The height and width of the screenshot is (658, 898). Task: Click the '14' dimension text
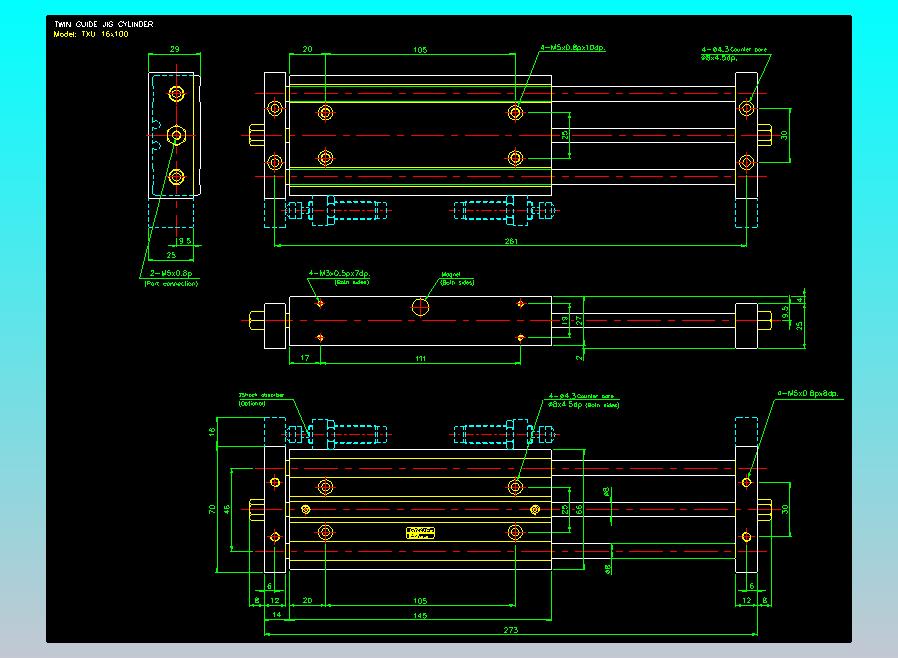click(x=277, y=614)
